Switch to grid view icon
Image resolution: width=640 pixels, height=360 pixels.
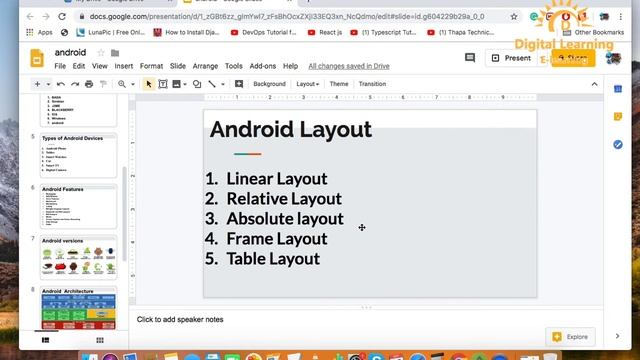pyautogui.click(x=100, y=340)
